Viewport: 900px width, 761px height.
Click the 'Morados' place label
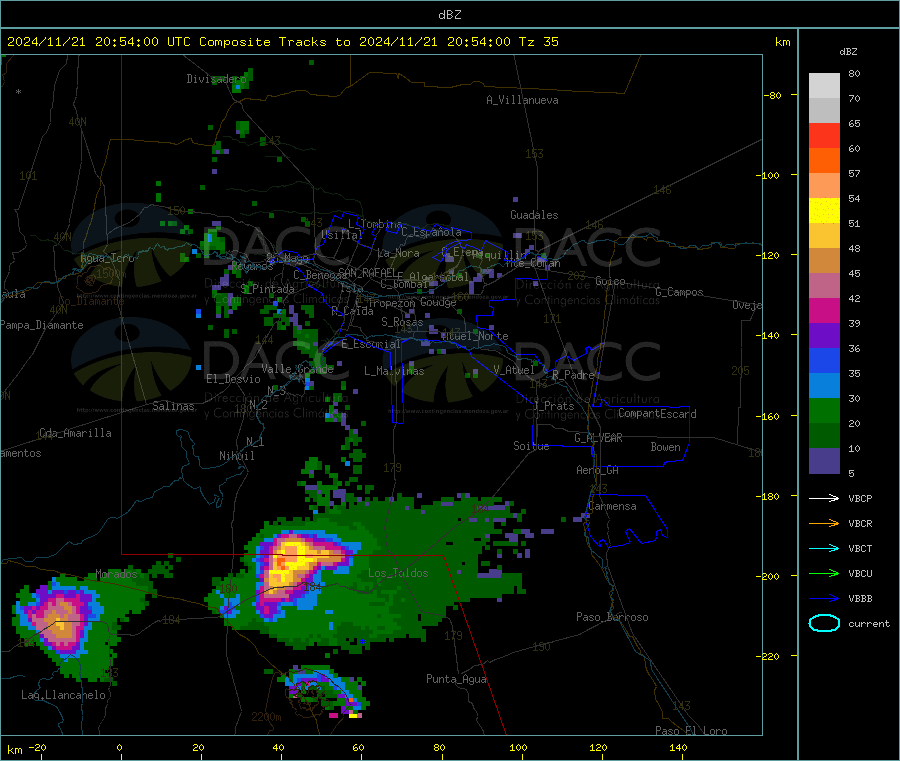116,574
